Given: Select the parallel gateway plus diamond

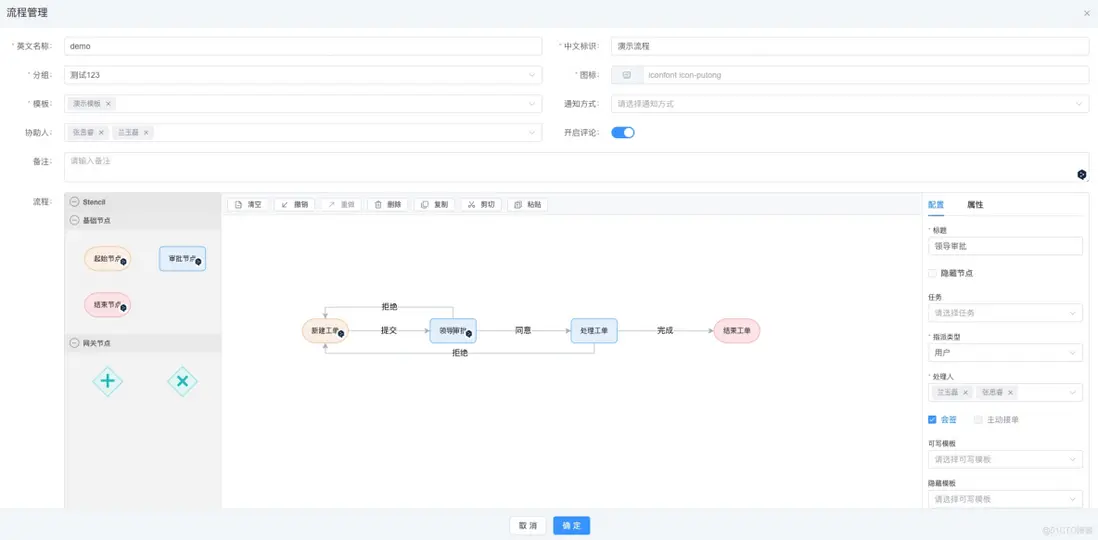Looking at the screenshot, I should pos(108,381).
